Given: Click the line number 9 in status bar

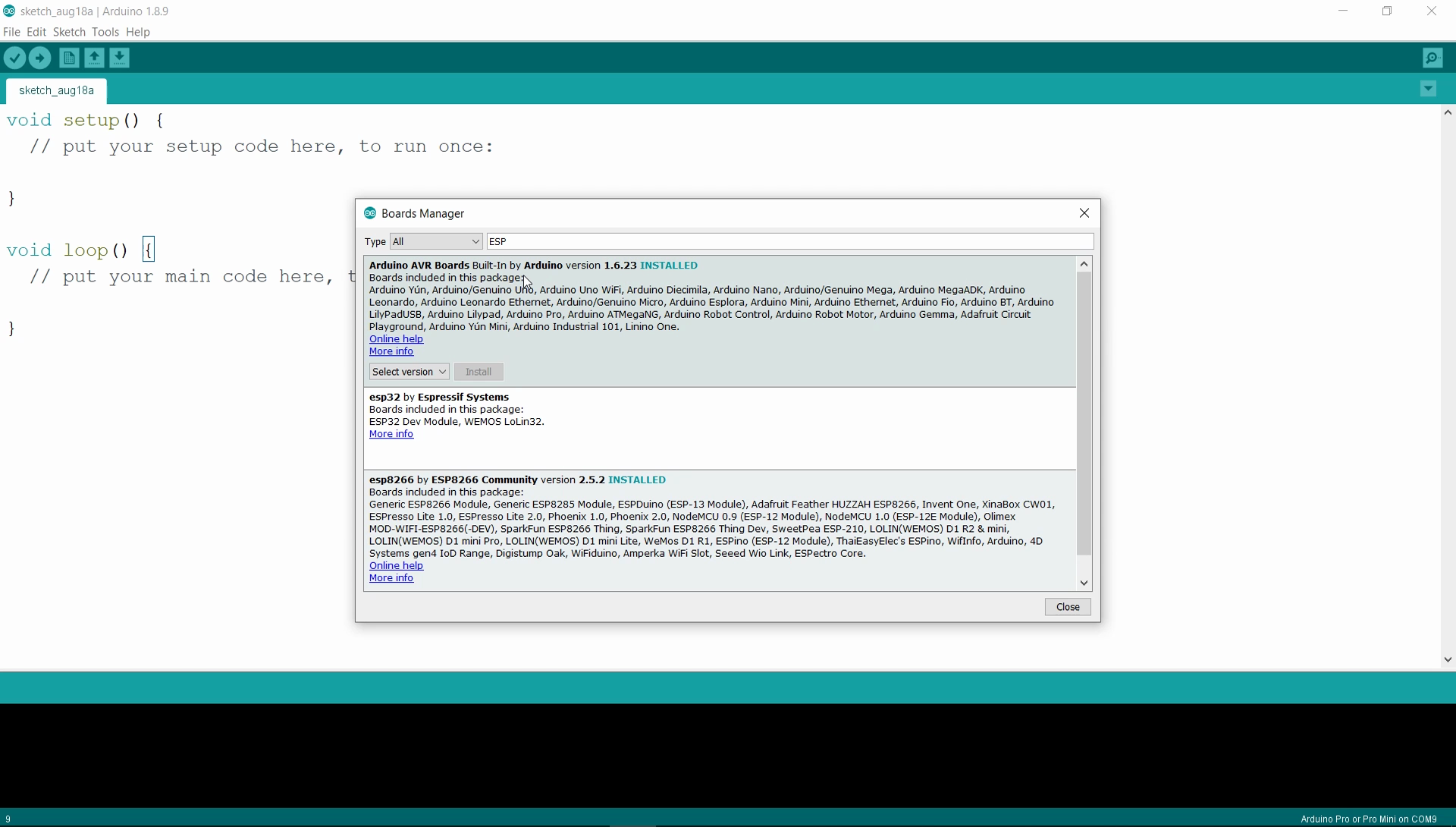Looking at the screenshot, I should 8,819.
